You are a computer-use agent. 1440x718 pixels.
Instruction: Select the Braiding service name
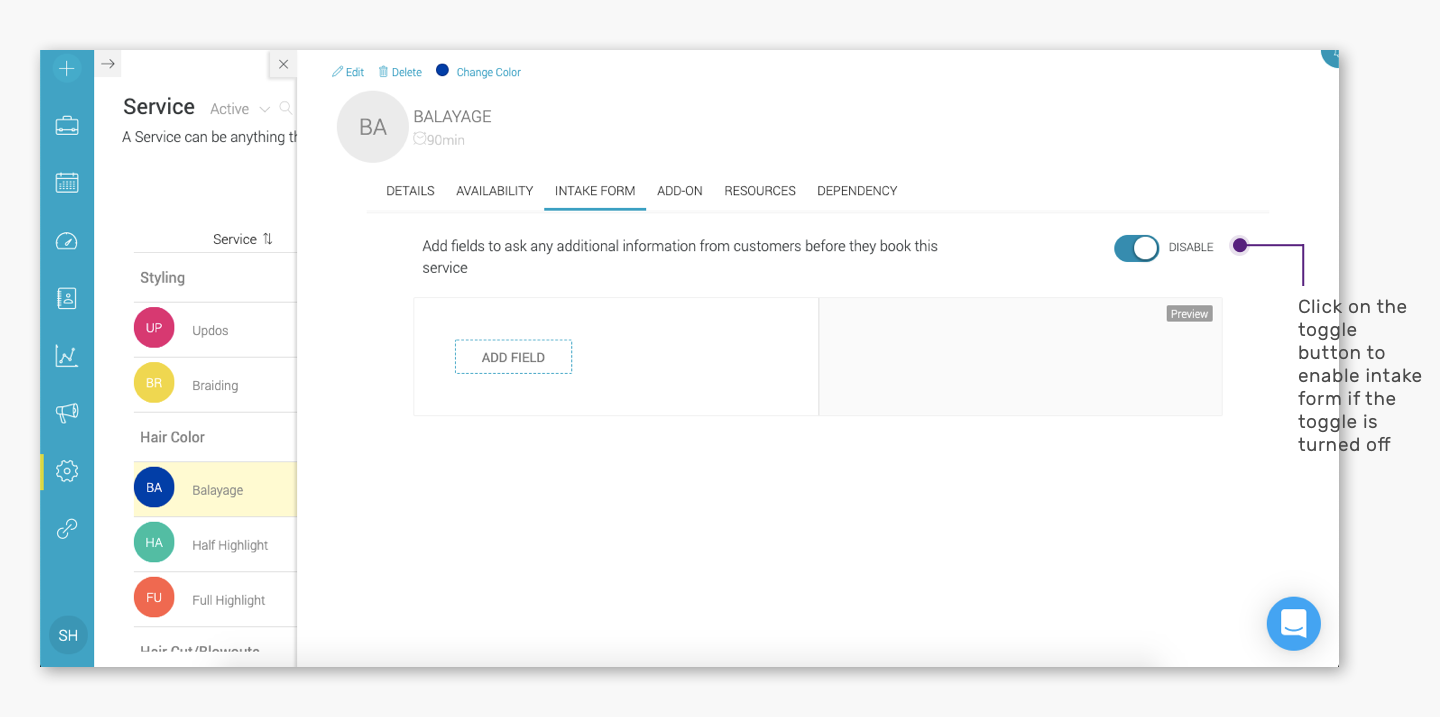point(215,385)
